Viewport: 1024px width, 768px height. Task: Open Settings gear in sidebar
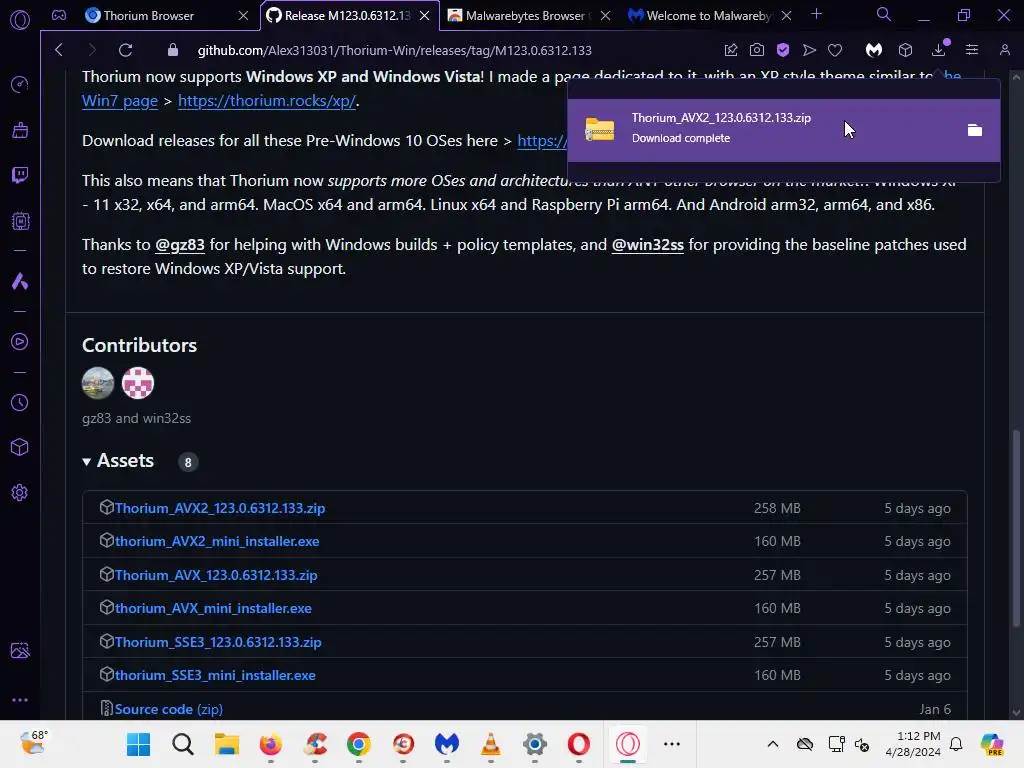tap(20, 492)
